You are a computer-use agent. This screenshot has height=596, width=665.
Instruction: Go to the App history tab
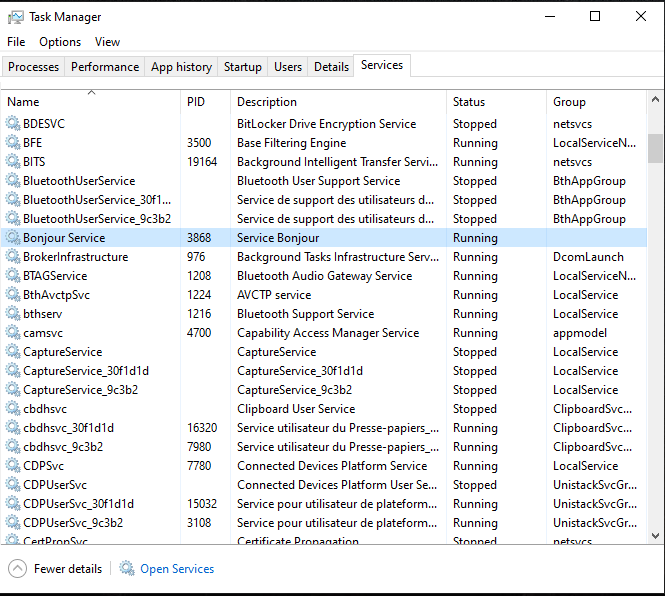181,67
